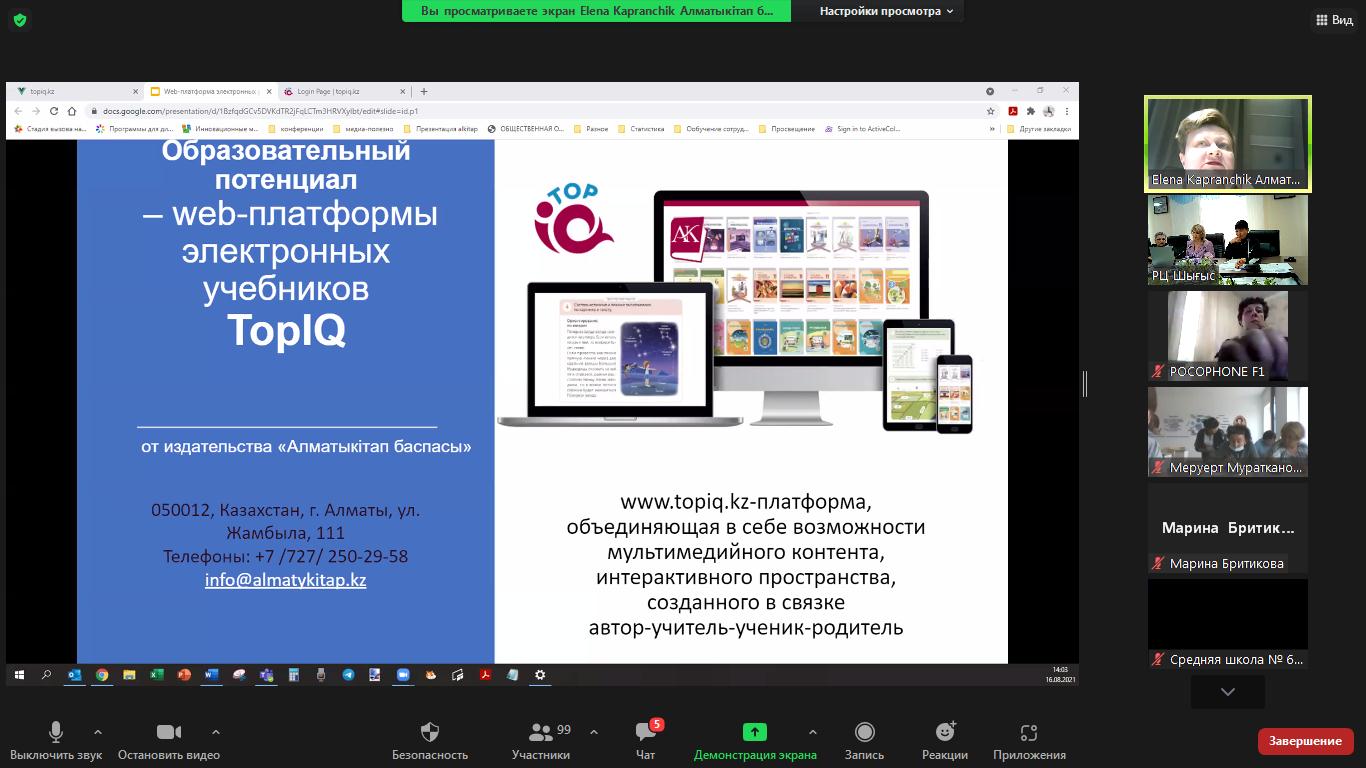
Task: Click the docs.google.com address bar
Action: (540, 111)
